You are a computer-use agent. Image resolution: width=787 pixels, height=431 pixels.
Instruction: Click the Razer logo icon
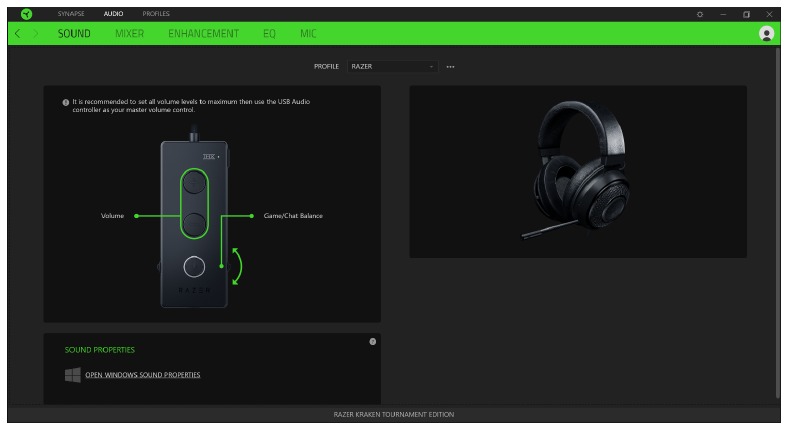(x=27, y=14)
